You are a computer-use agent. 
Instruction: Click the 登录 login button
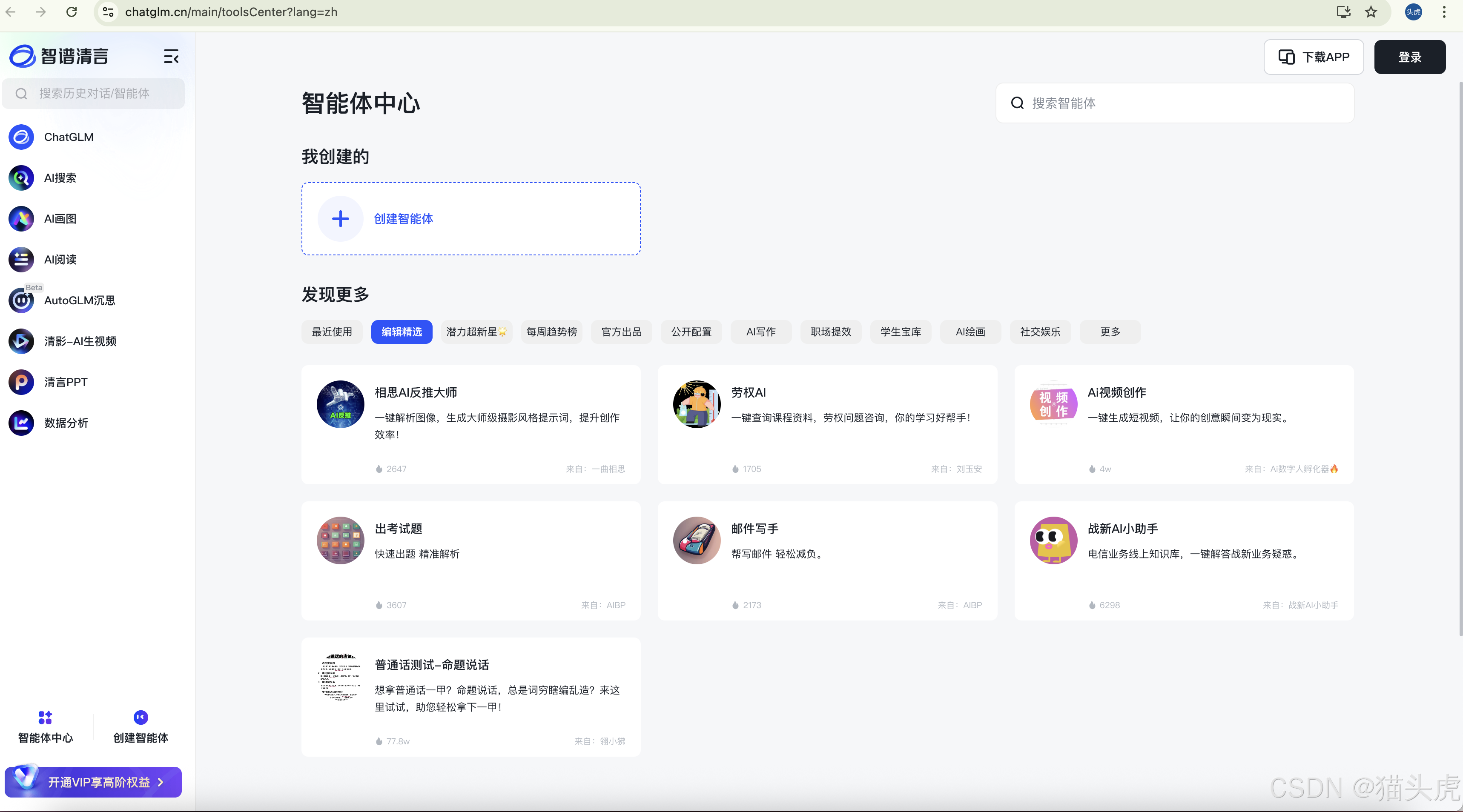point(1410,57)
